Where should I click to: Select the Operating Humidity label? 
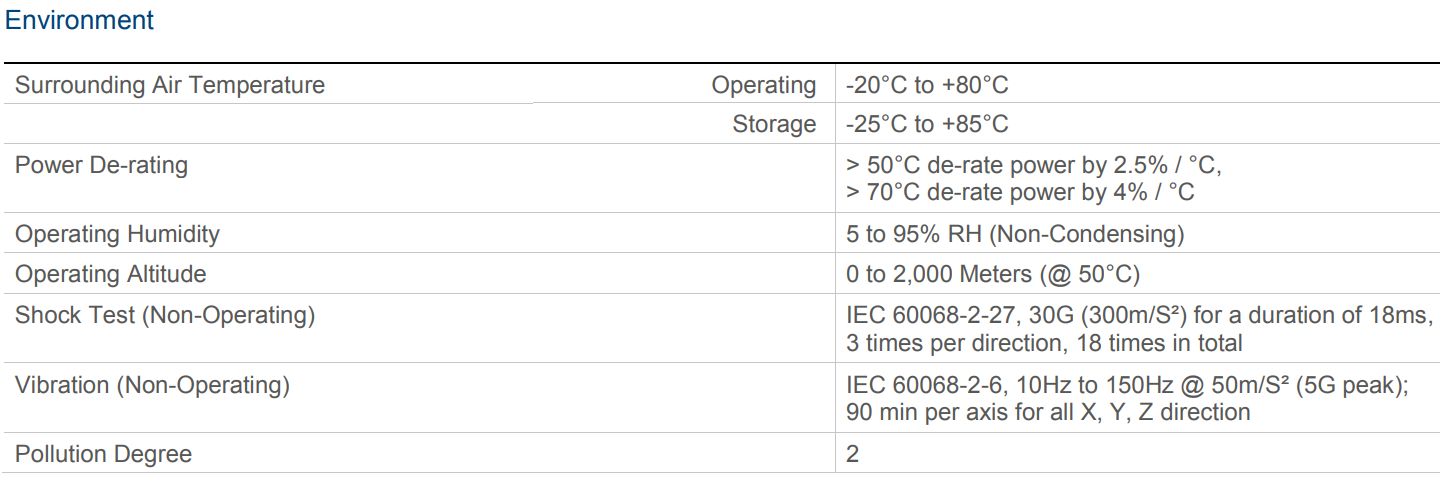click(x=117, y=234)
